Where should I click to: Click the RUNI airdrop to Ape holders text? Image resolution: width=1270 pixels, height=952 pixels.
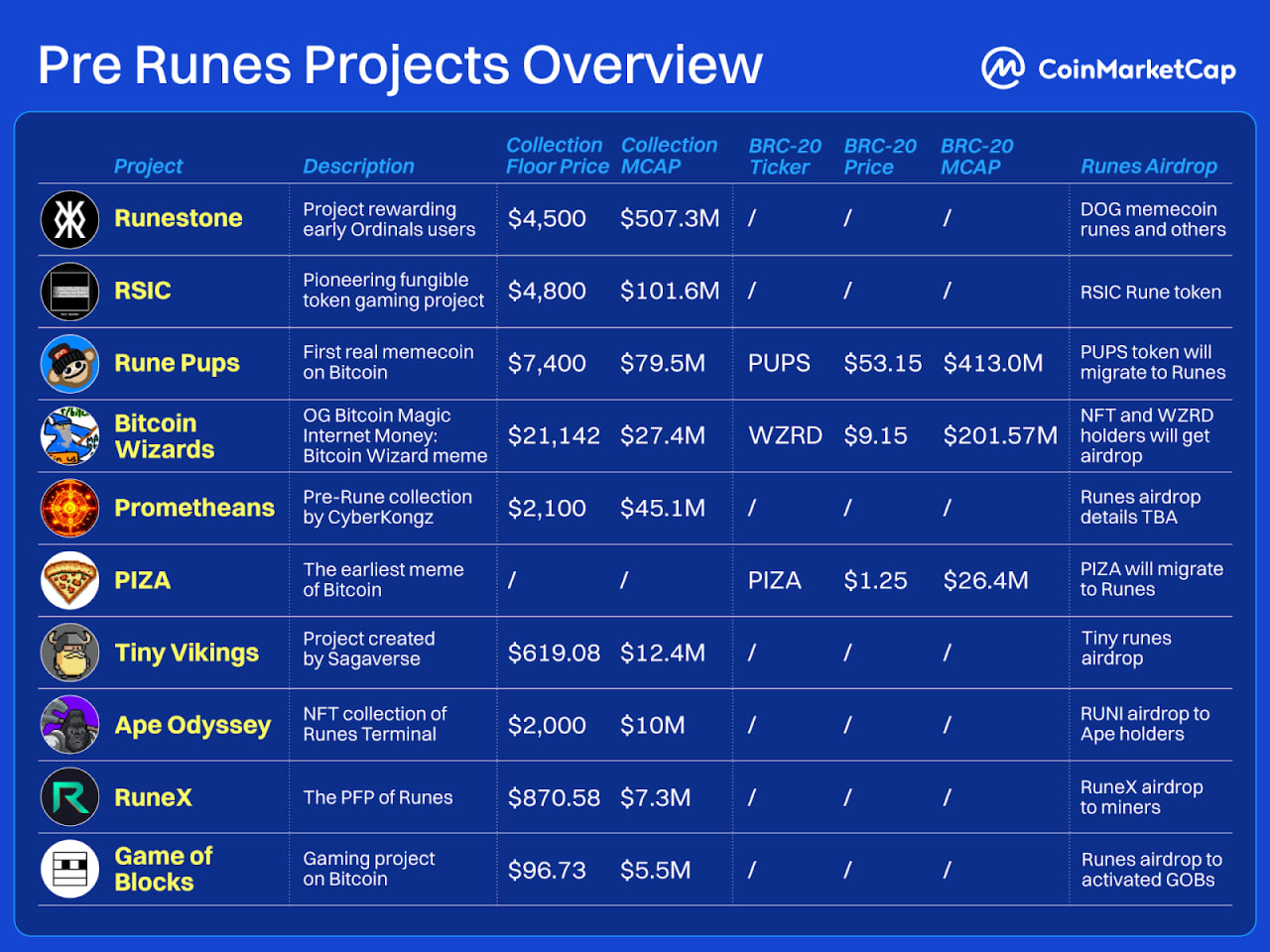(1145, 724)
